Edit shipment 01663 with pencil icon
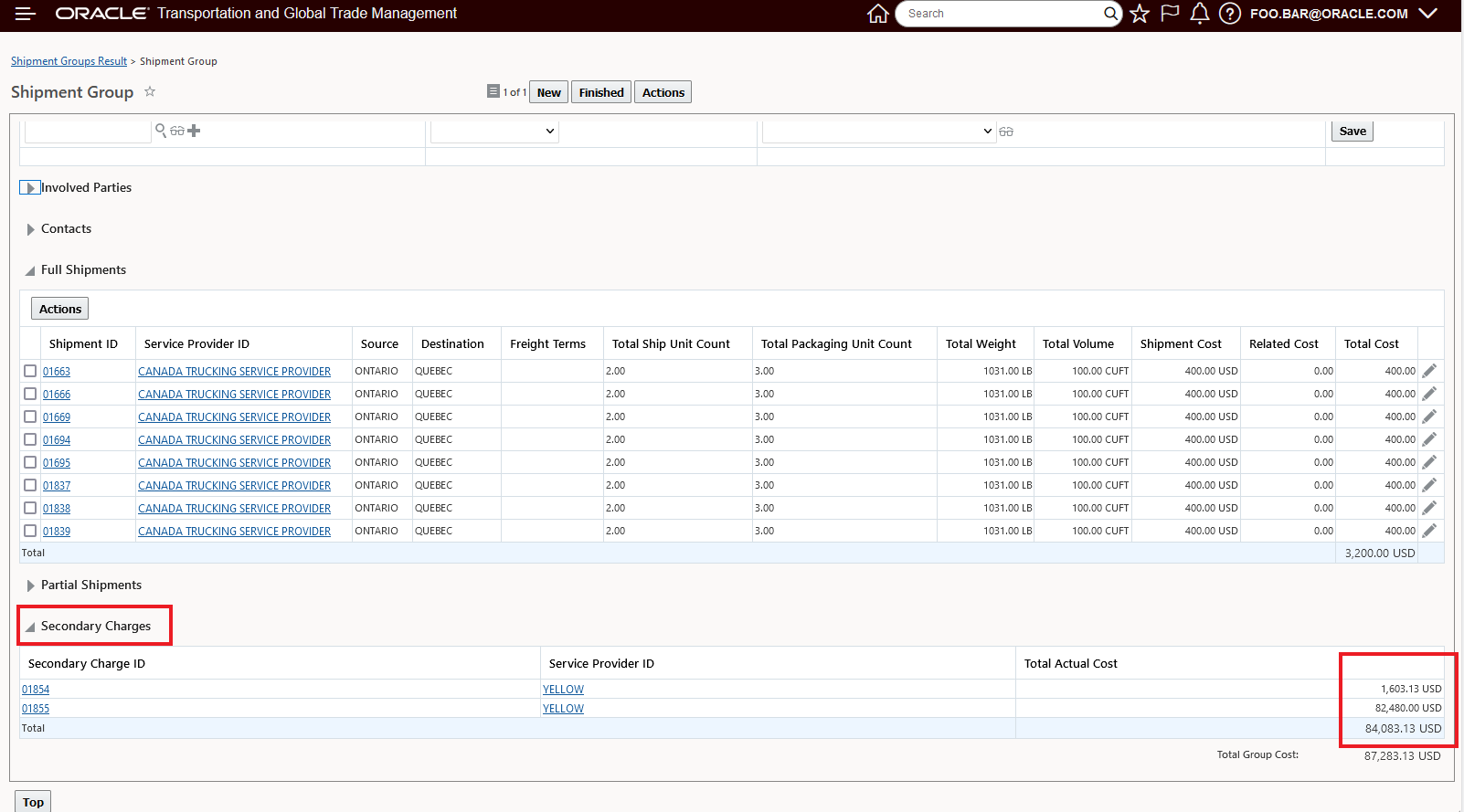 (1429, 371)
